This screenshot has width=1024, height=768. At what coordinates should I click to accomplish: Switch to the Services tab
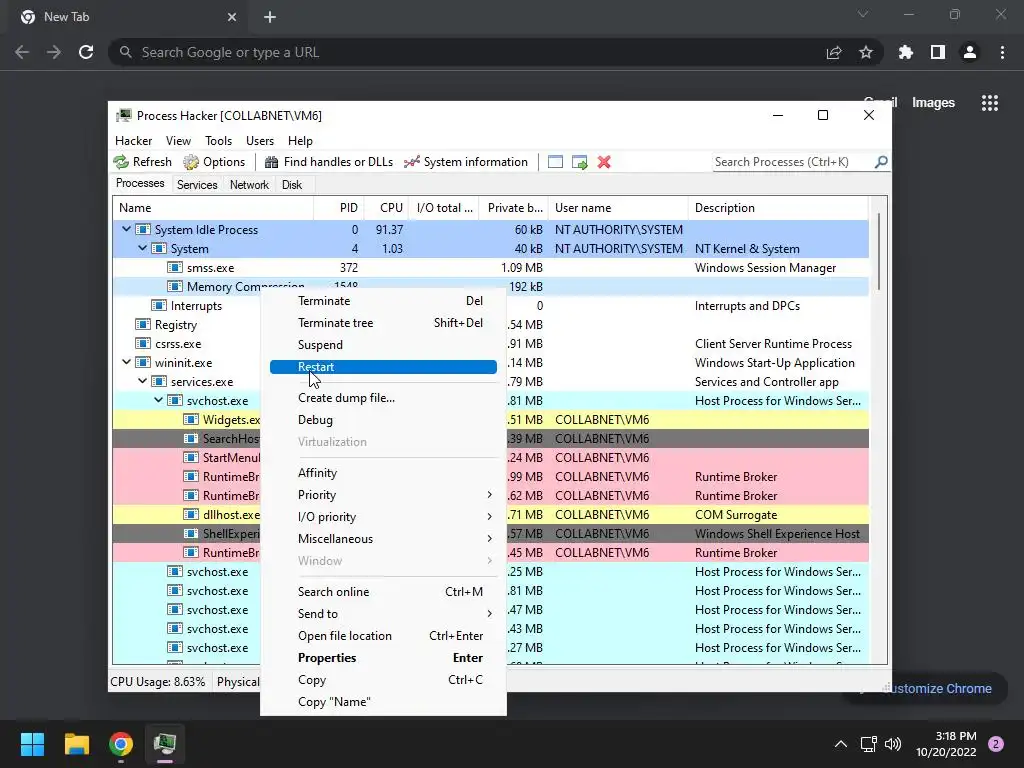coord(197,185)
